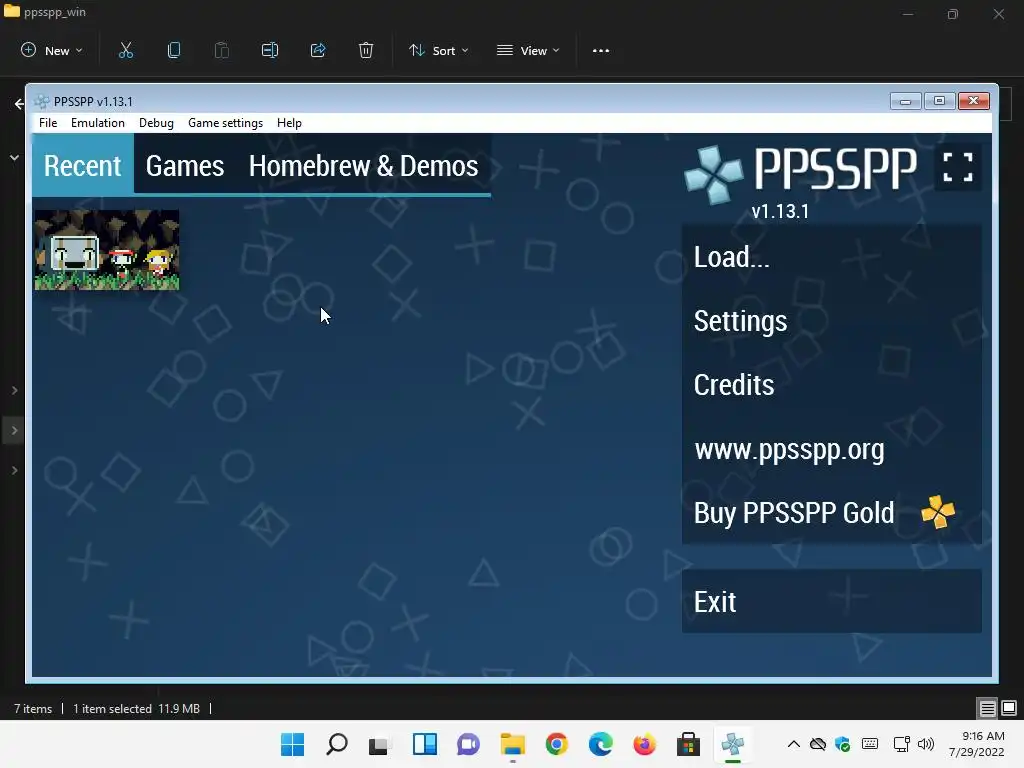1024x768 pixels.
Task: Click the Delete trash icon in Explorer
Action: (366, 50)
